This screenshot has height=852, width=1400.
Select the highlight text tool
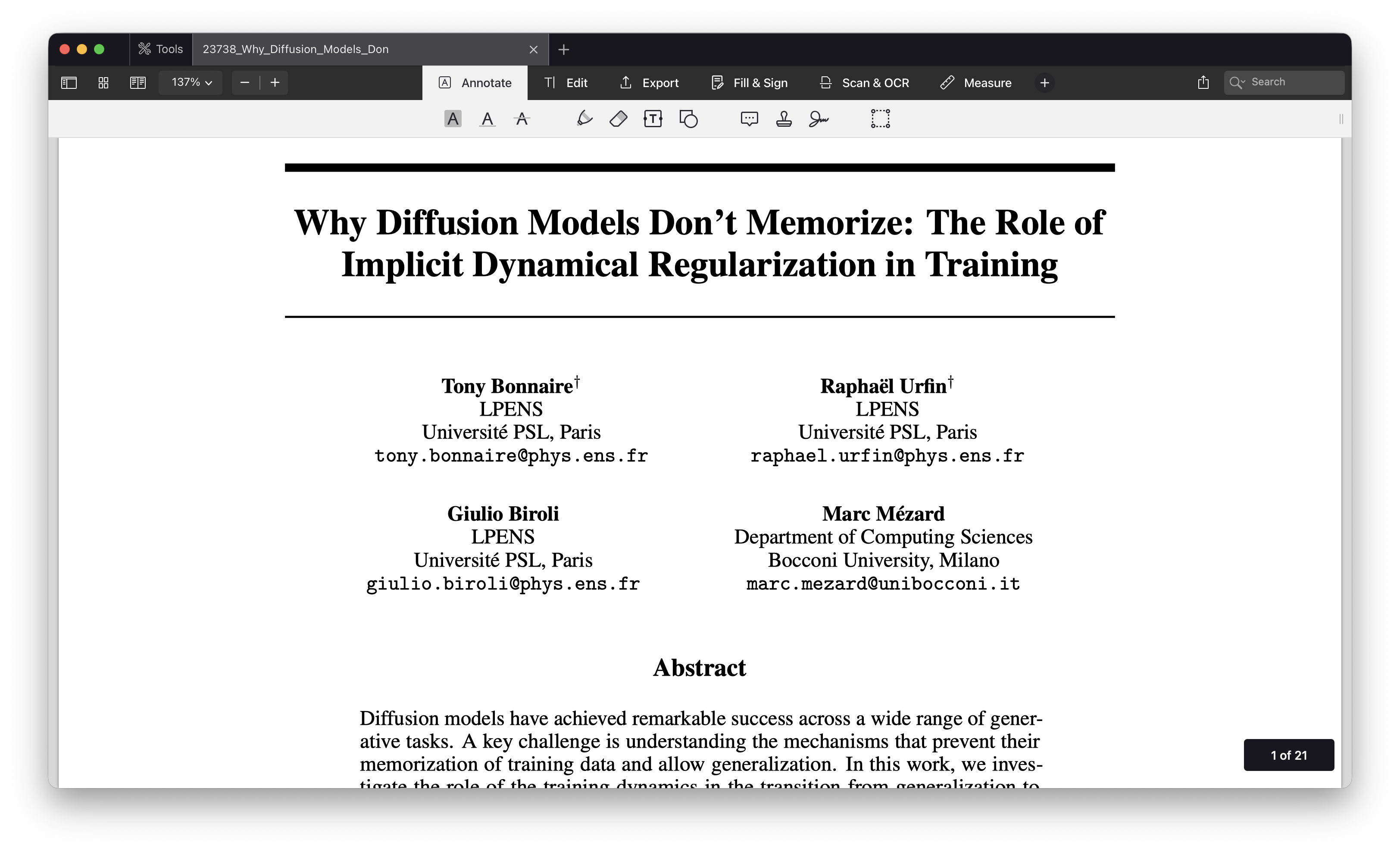(x=452, y=119)
